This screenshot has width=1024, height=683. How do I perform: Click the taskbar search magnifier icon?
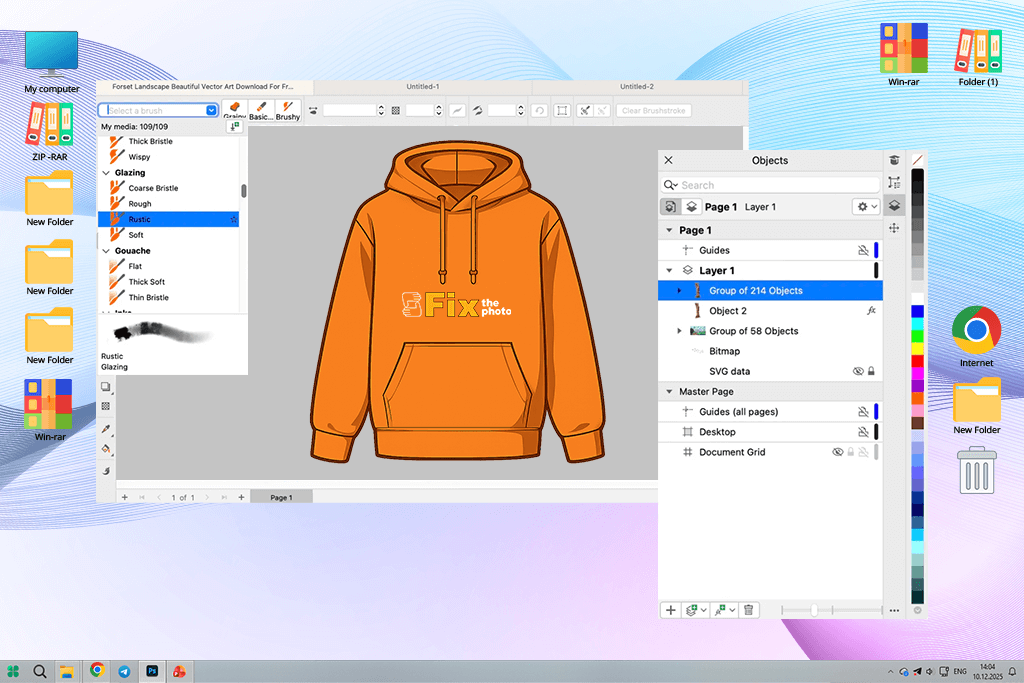point(40,671)
